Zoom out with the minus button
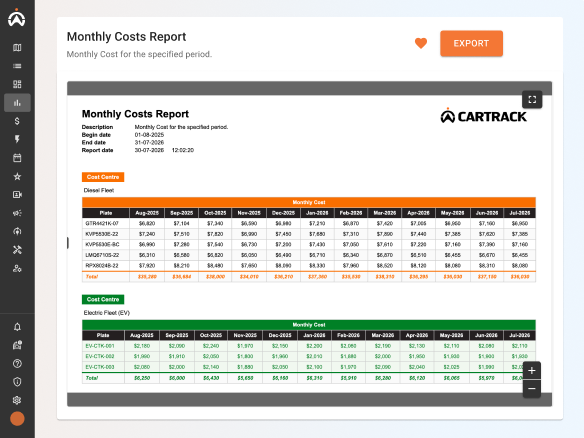 tap(532, 389)
